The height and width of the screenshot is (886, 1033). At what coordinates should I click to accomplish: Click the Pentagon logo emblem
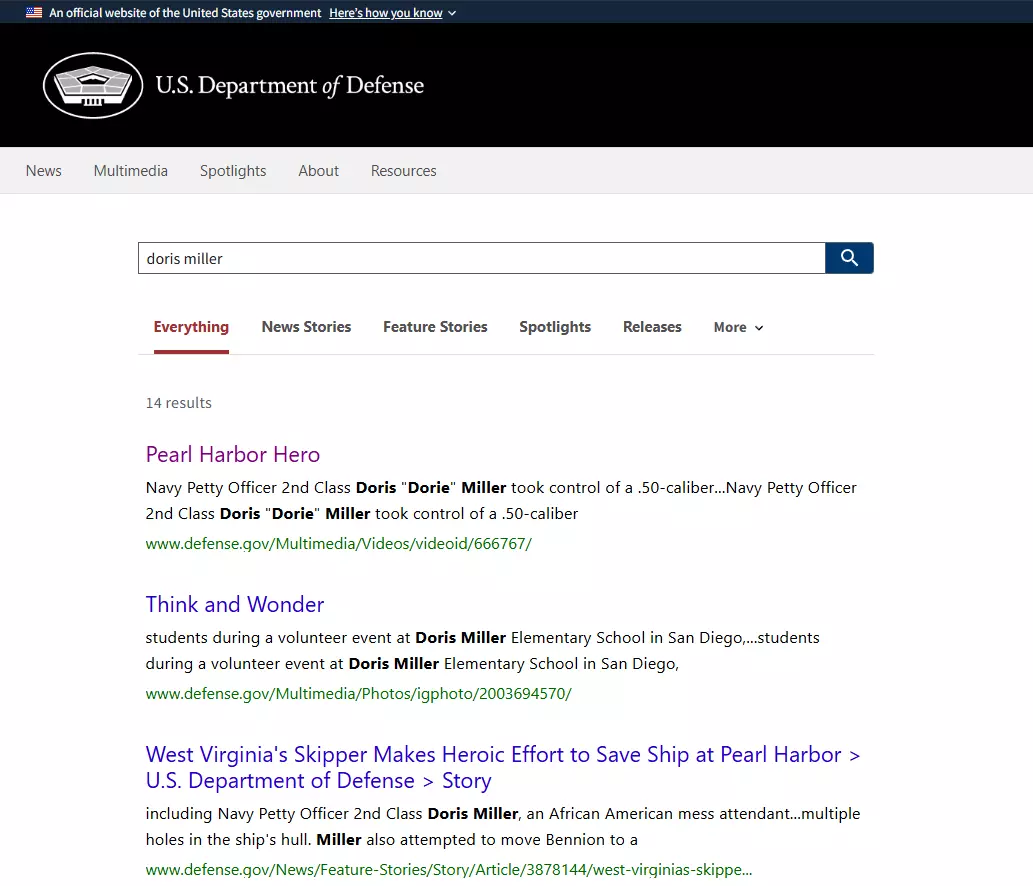click(x=93, y=86)
